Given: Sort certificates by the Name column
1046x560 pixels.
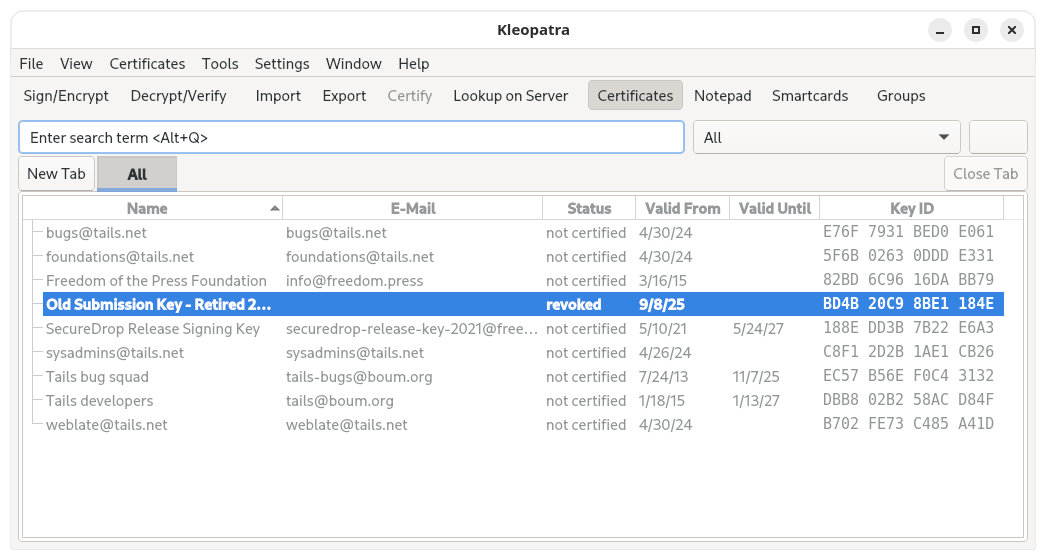Looking at the screenshot, I should pos(147,209).
